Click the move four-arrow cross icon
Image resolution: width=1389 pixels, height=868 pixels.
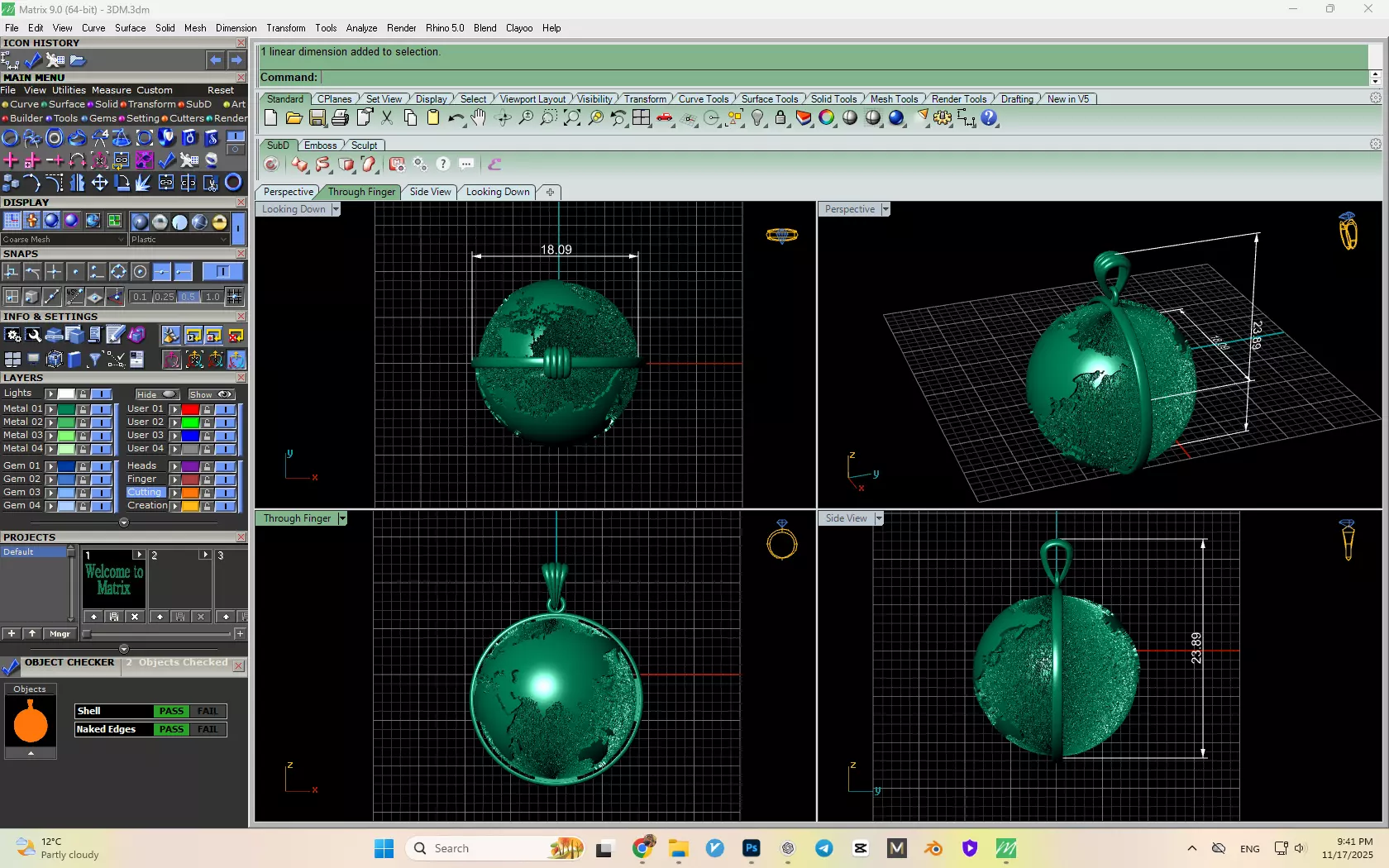[99, 183]
